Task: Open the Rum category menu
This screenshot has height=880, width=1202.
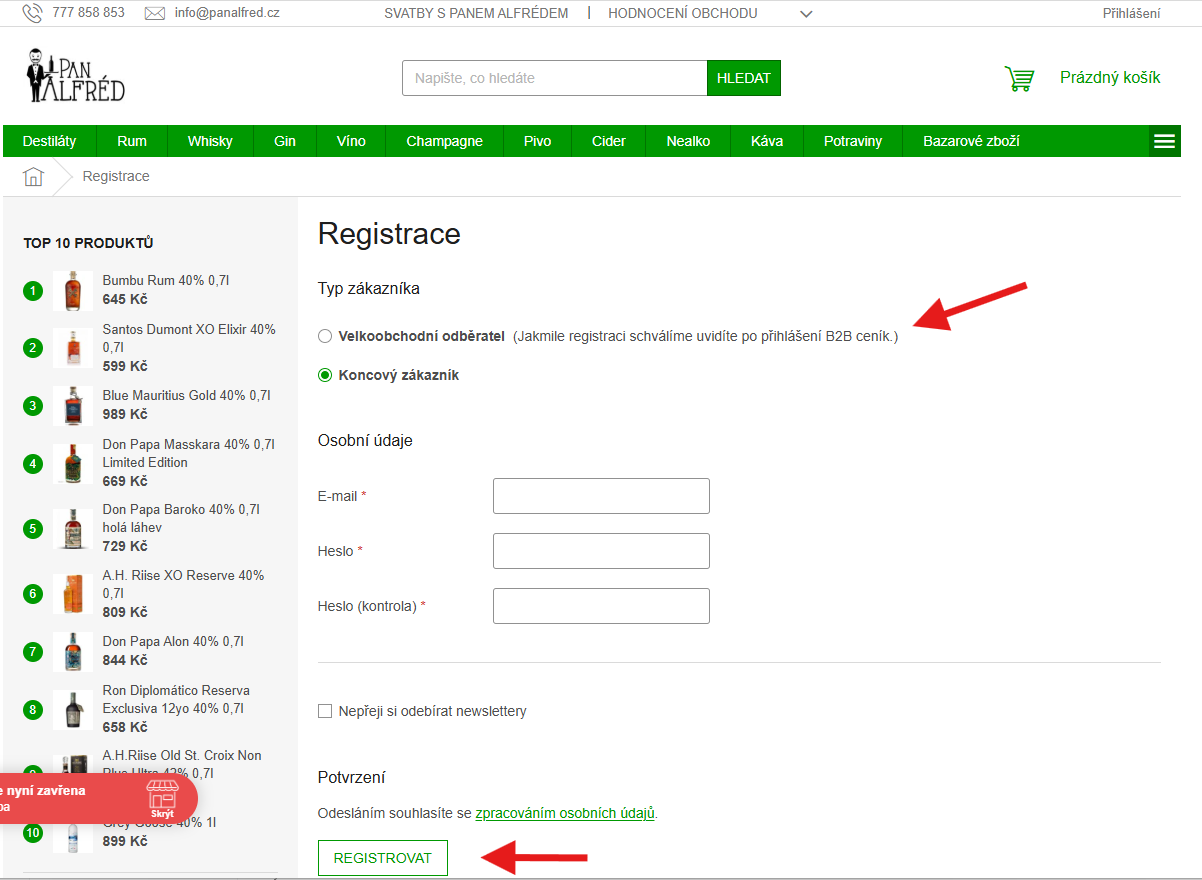Action: [131, 141]
